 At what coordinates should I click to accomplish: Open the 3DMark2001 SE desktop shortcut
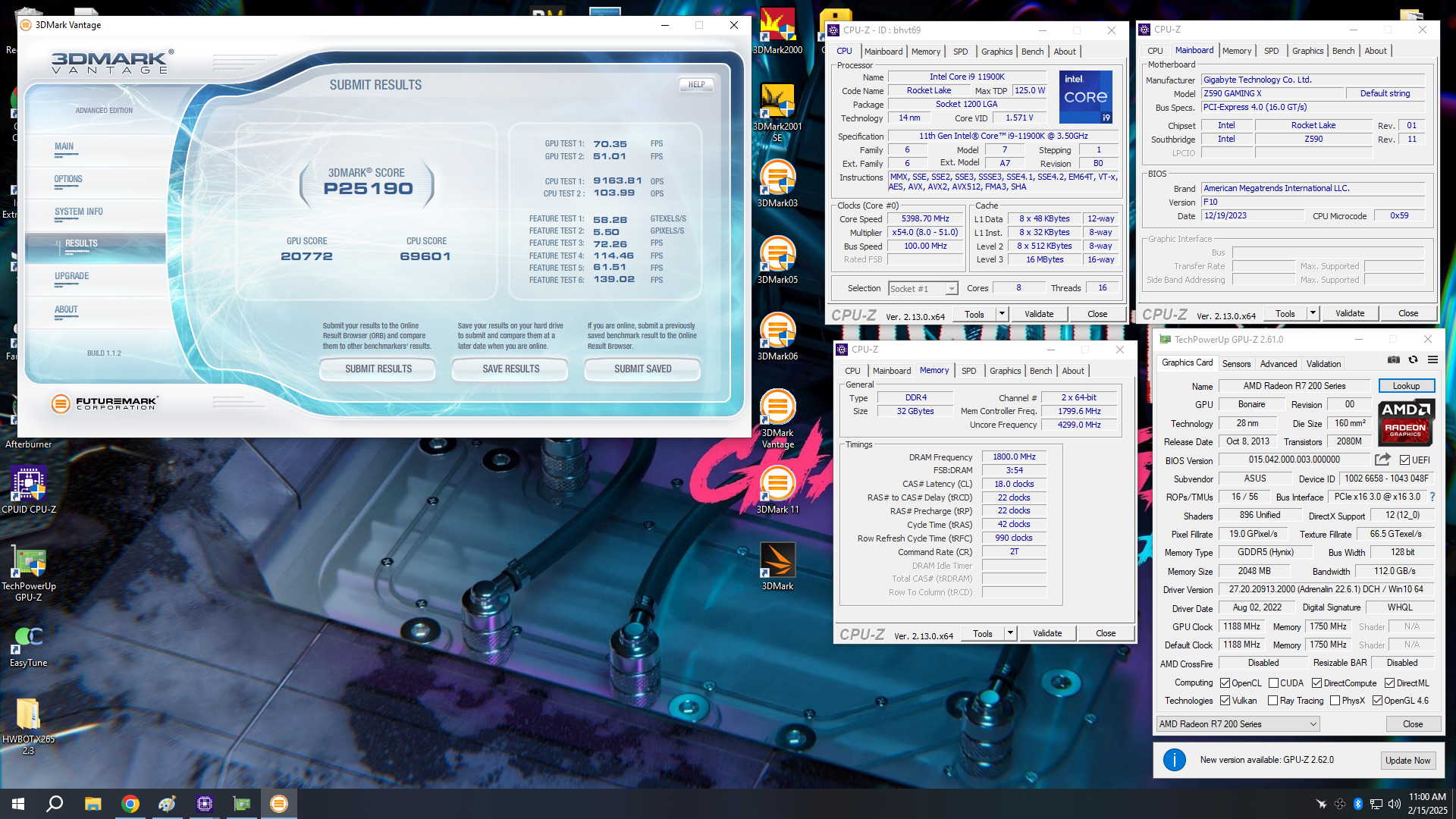click(x=777, y=112)
